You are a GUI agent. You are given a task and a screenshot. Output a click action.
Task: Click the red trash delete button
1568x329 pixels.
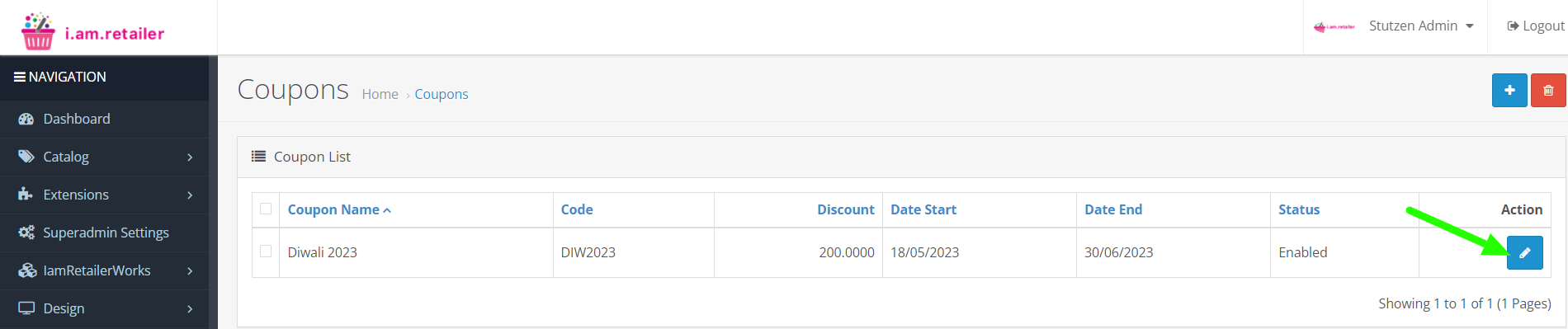point(1548,91)
